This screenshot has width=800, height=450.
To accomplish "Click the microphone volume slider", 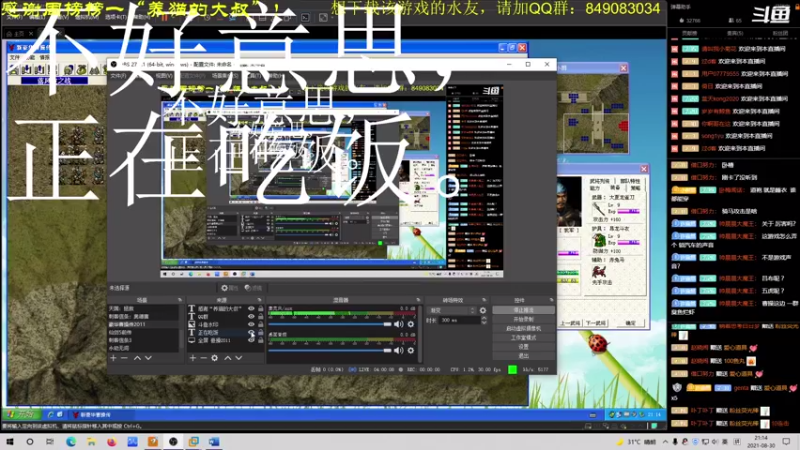I will coord(330,324).
